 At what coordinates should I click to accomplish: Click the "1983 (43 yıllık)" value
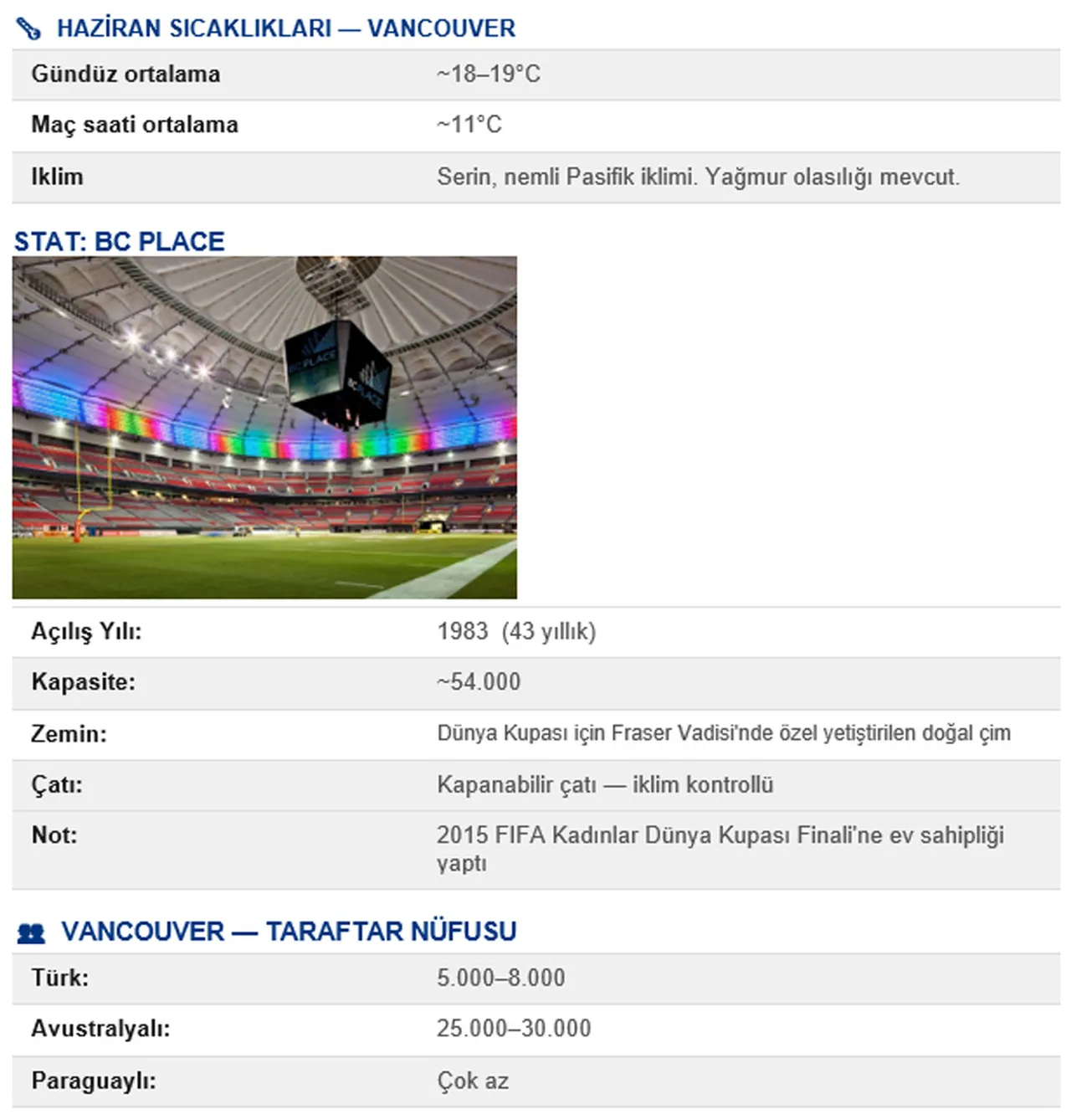click(x=516, y=631)
